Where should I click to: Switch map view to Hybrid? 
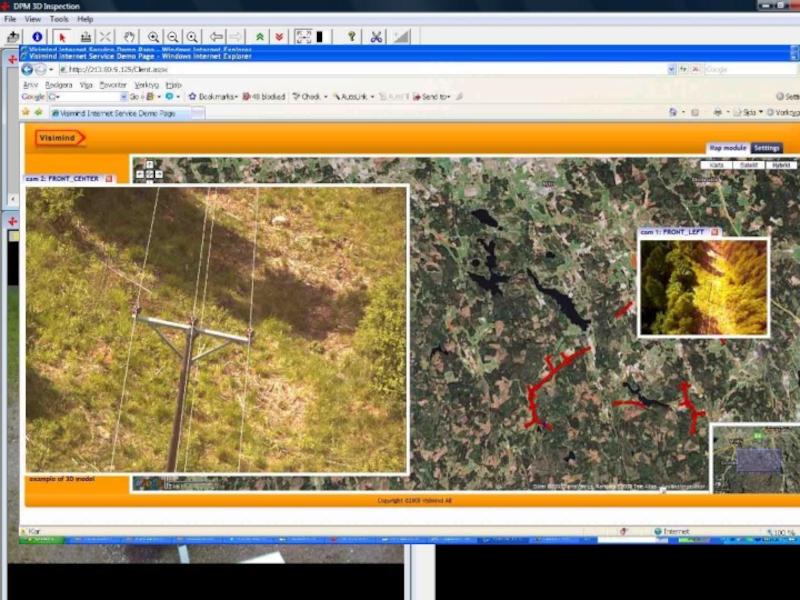(x=781, y=165)
